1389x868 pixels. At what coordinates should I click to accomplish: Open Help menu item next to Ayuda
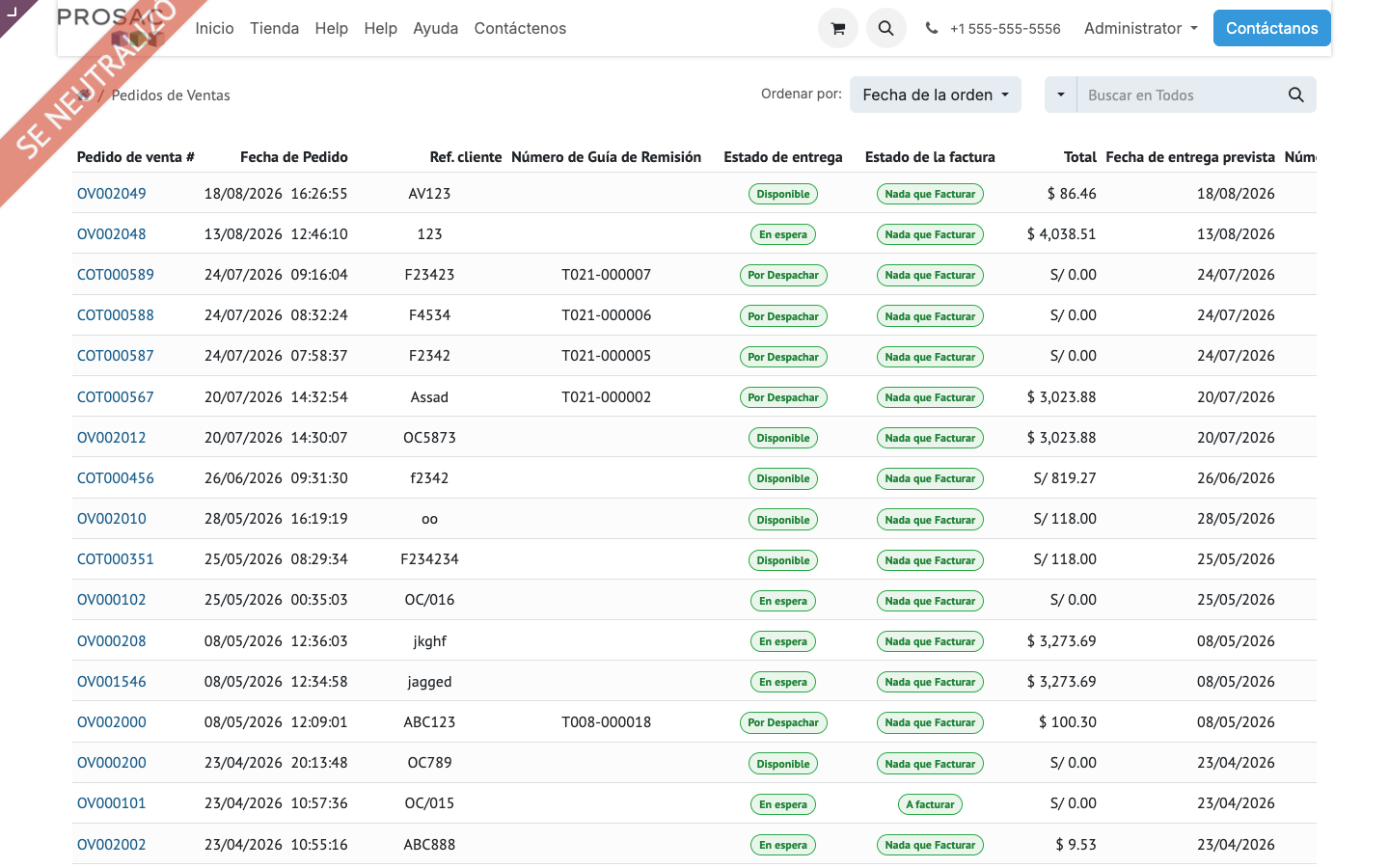[380, 28]
